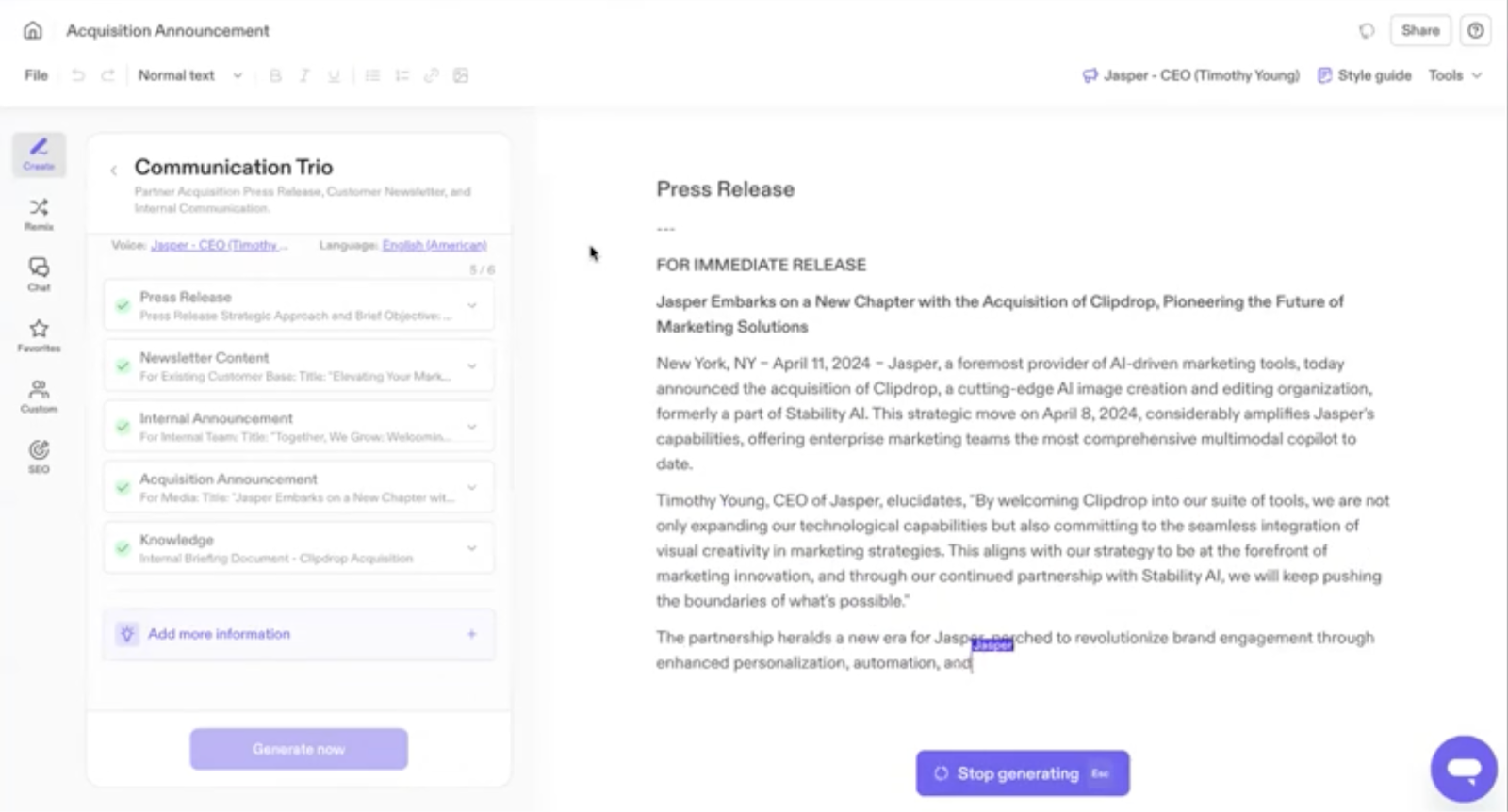Screen dimensions: 1508x812
Task: Open the Remix sidebar tool
Action: coord(39,215)
